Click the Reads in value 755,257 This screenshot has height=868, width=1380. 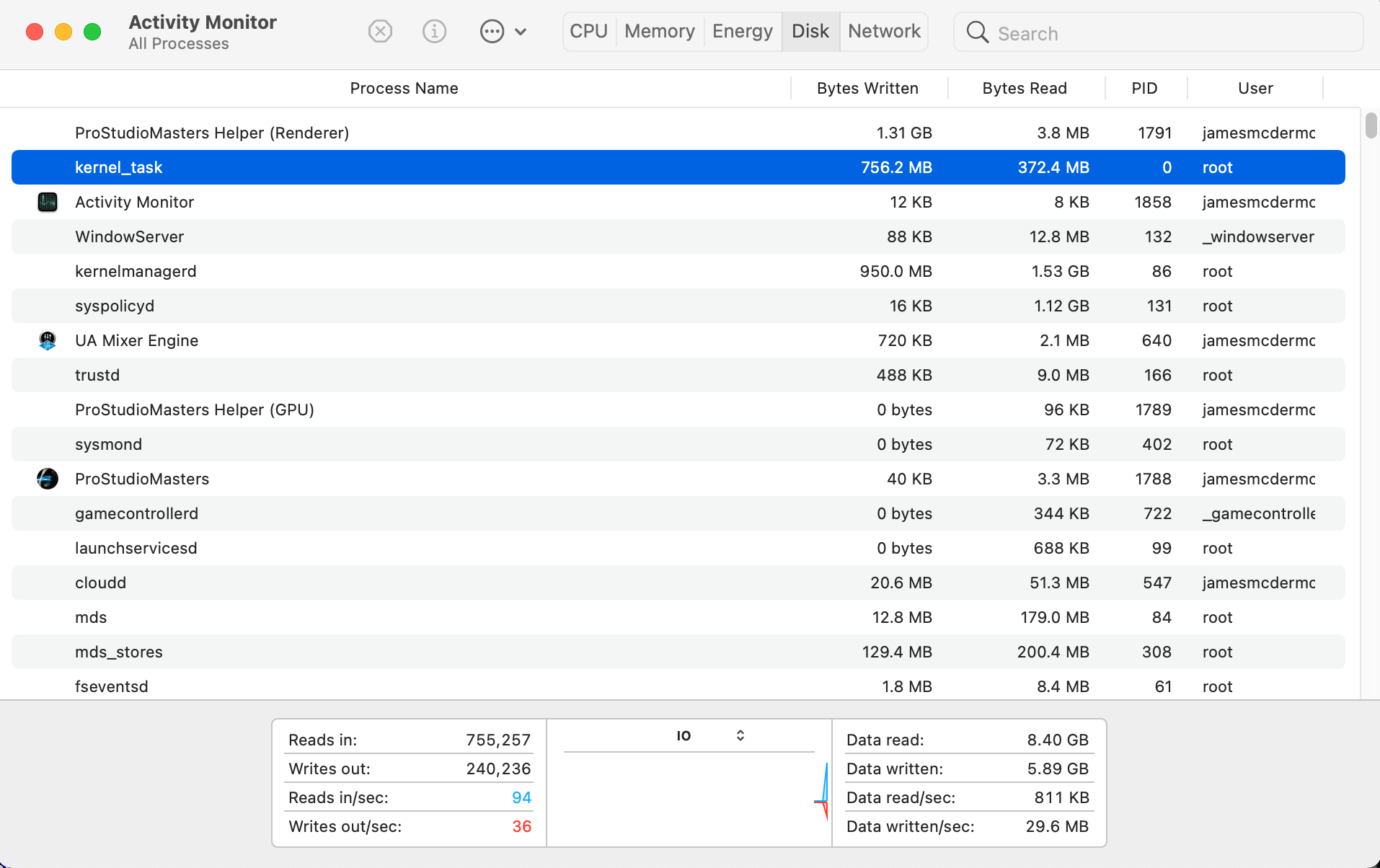498,740
